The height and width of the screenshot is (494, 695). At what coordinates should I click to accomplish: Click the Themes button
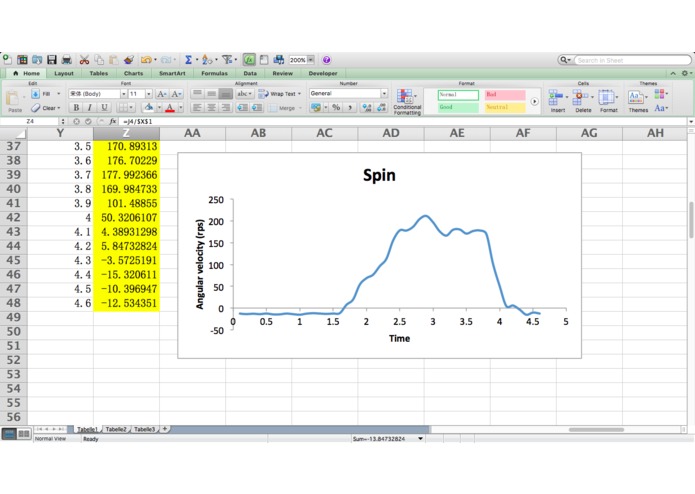[x=638, y=101]
